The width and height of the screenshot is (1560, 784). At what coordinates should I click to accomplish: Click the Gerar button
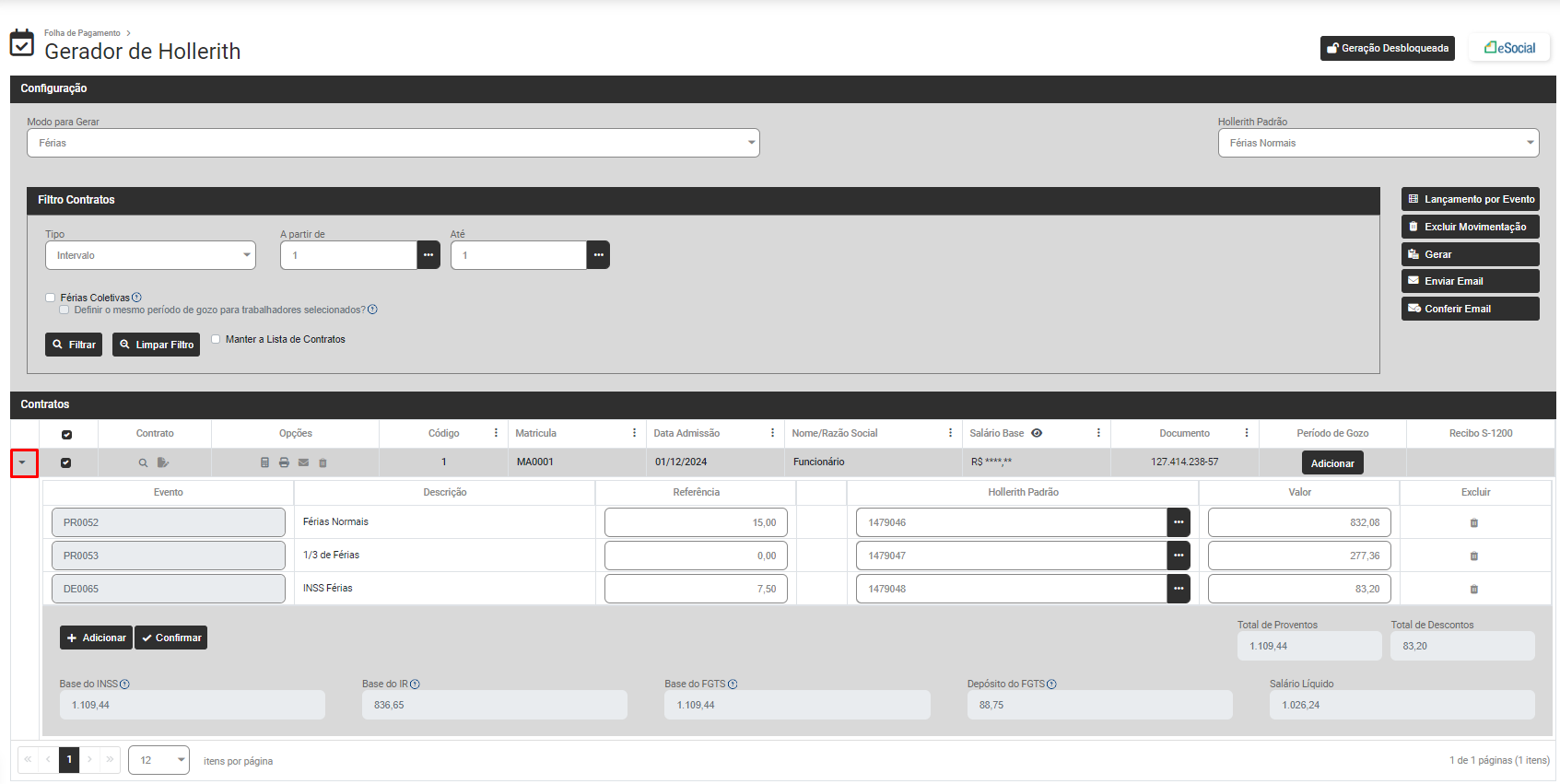(1470, 254)
